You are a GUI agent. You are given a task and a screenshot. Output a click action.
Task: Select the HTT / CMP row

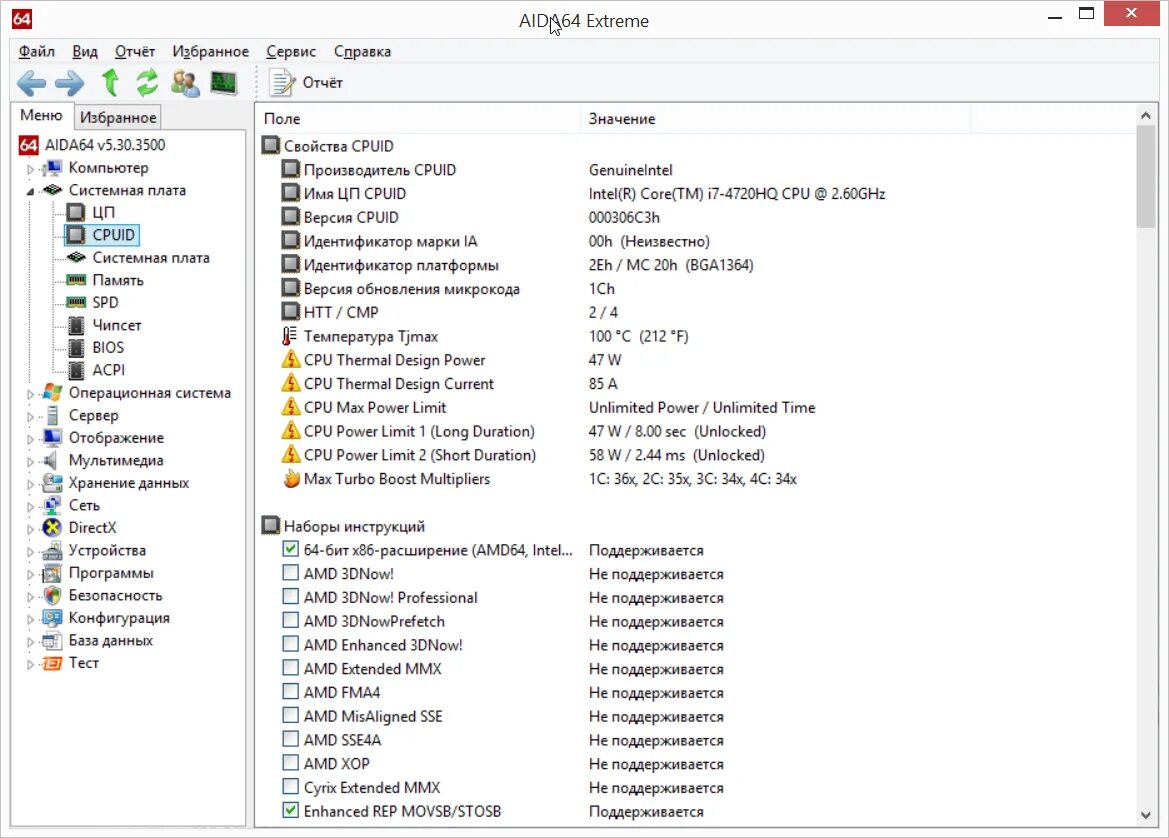[696, 312]
